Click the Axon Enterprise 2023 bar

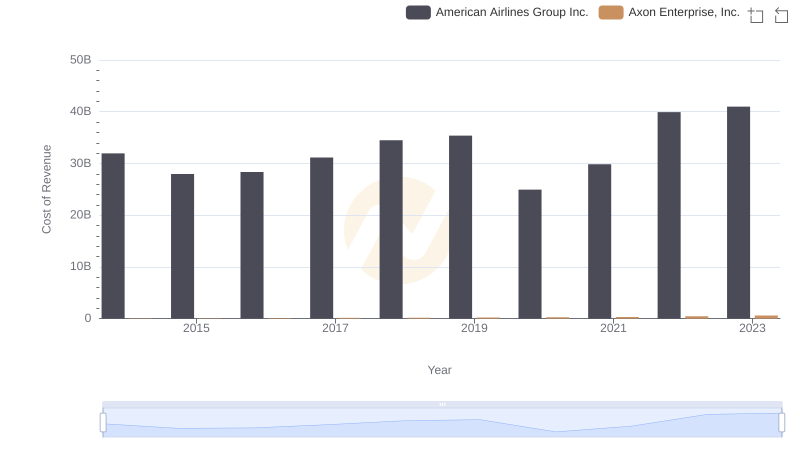pyautogui.click(x=766, y=317)
